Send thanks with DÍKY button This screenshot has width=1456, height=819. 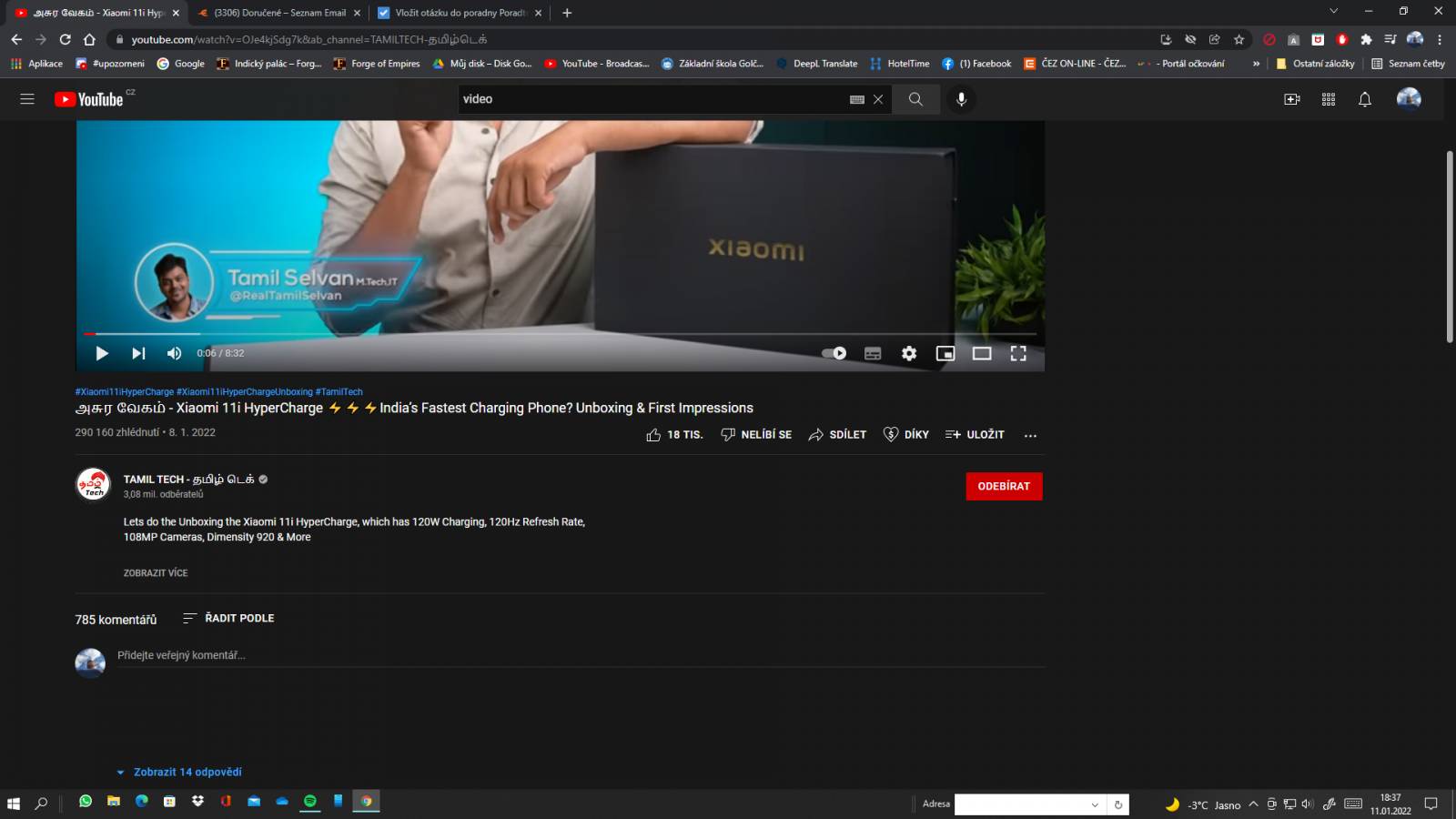[906, 435]
